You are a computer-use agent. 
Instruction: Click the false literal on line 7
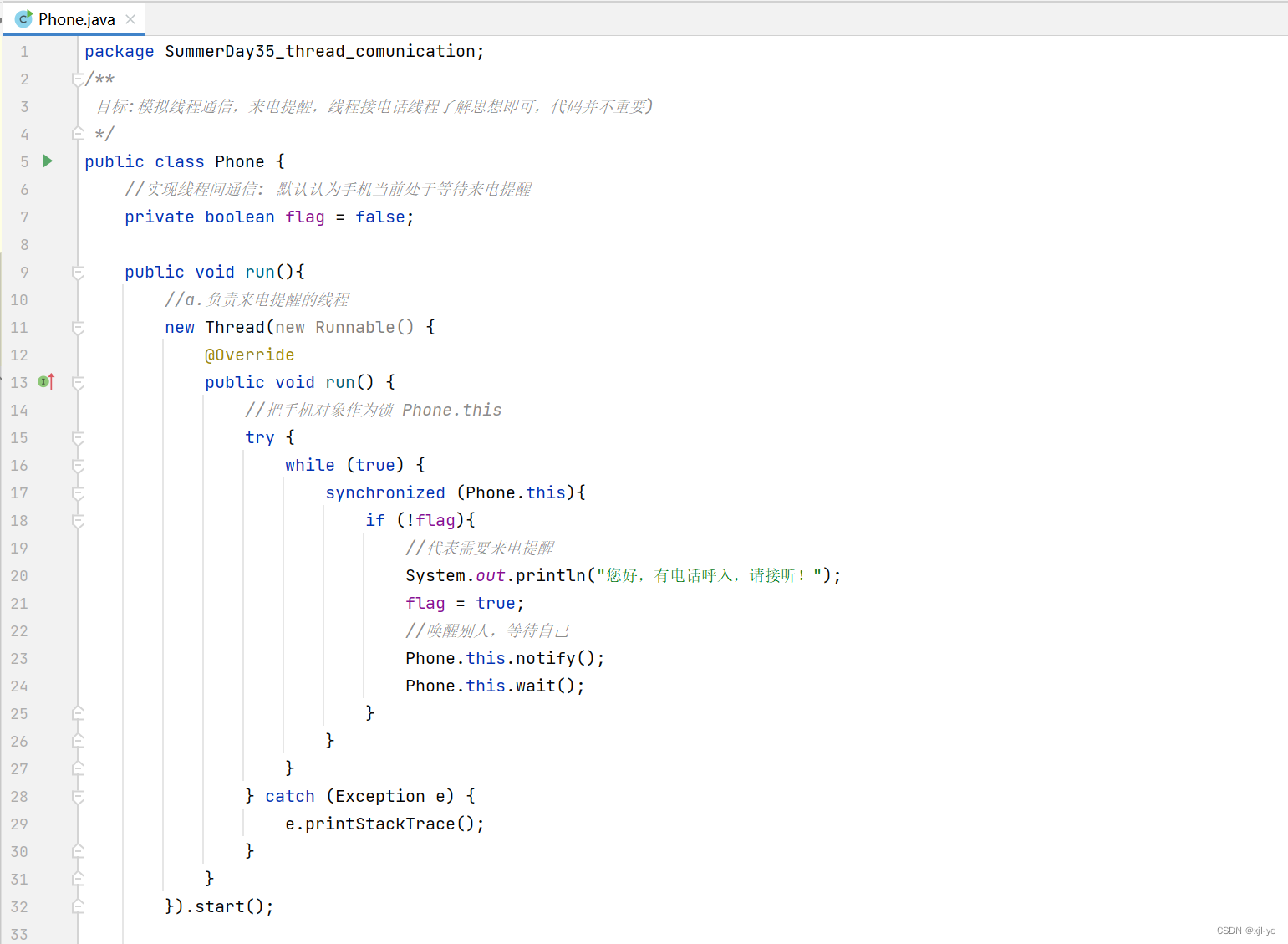(x=380, y=217)
